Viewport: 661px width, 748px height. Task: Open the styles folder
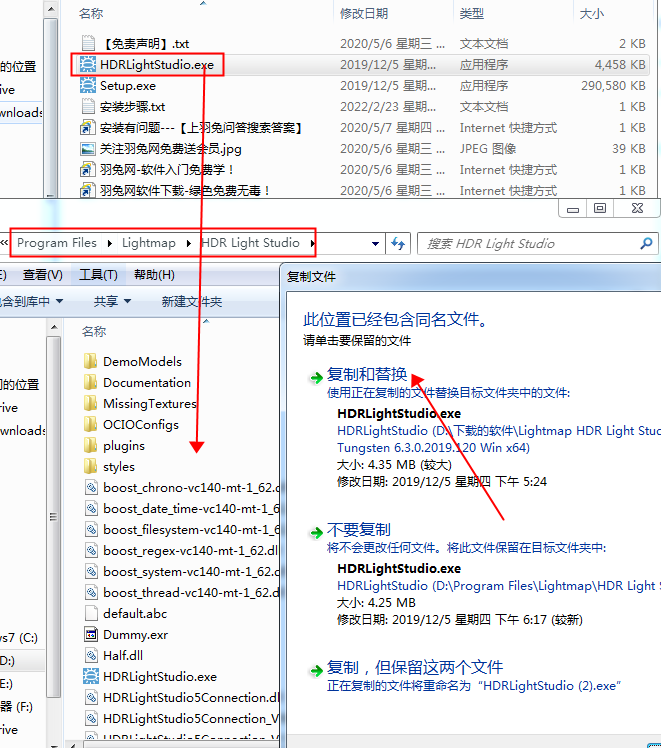pos(119,467)
